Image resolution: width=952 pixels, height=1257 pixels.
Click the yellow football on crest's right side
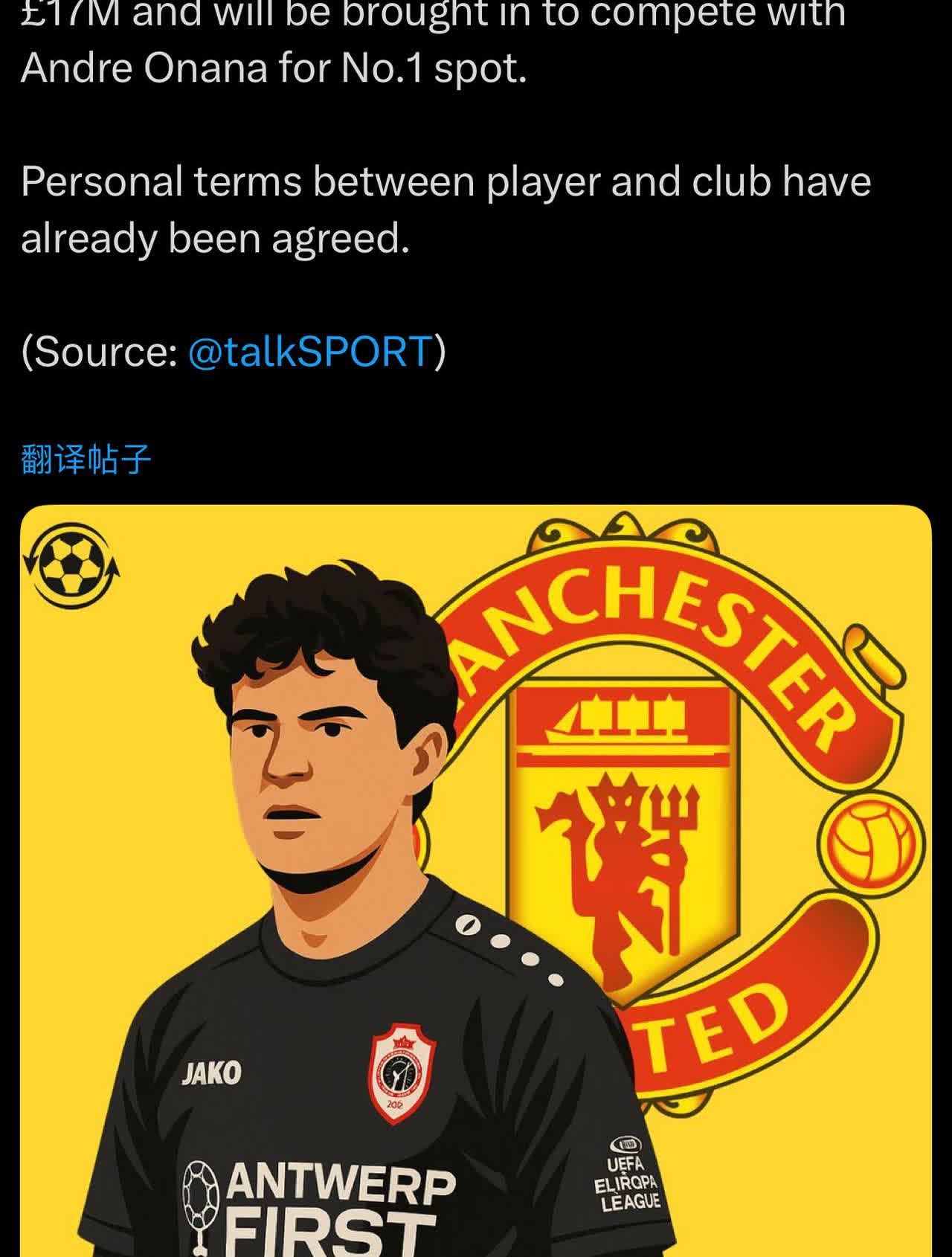(871, 843)
